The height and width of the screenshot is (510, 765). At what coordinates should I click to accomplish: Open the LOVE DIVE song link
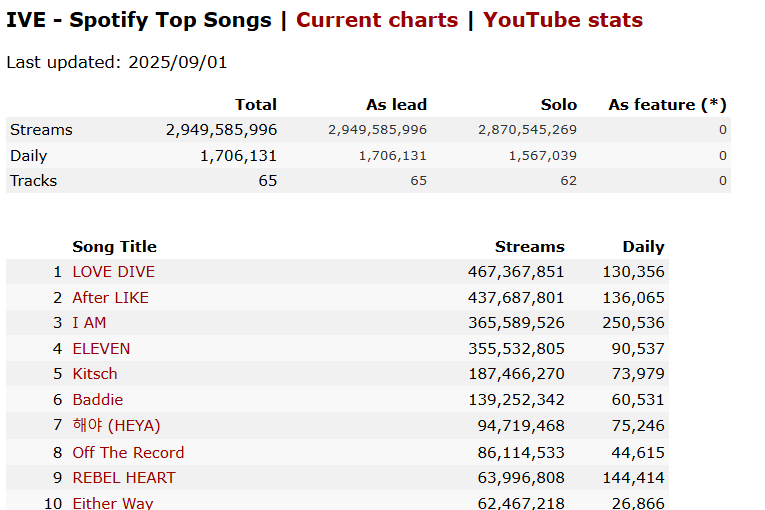pyautogui.click(x=113, y=272)
